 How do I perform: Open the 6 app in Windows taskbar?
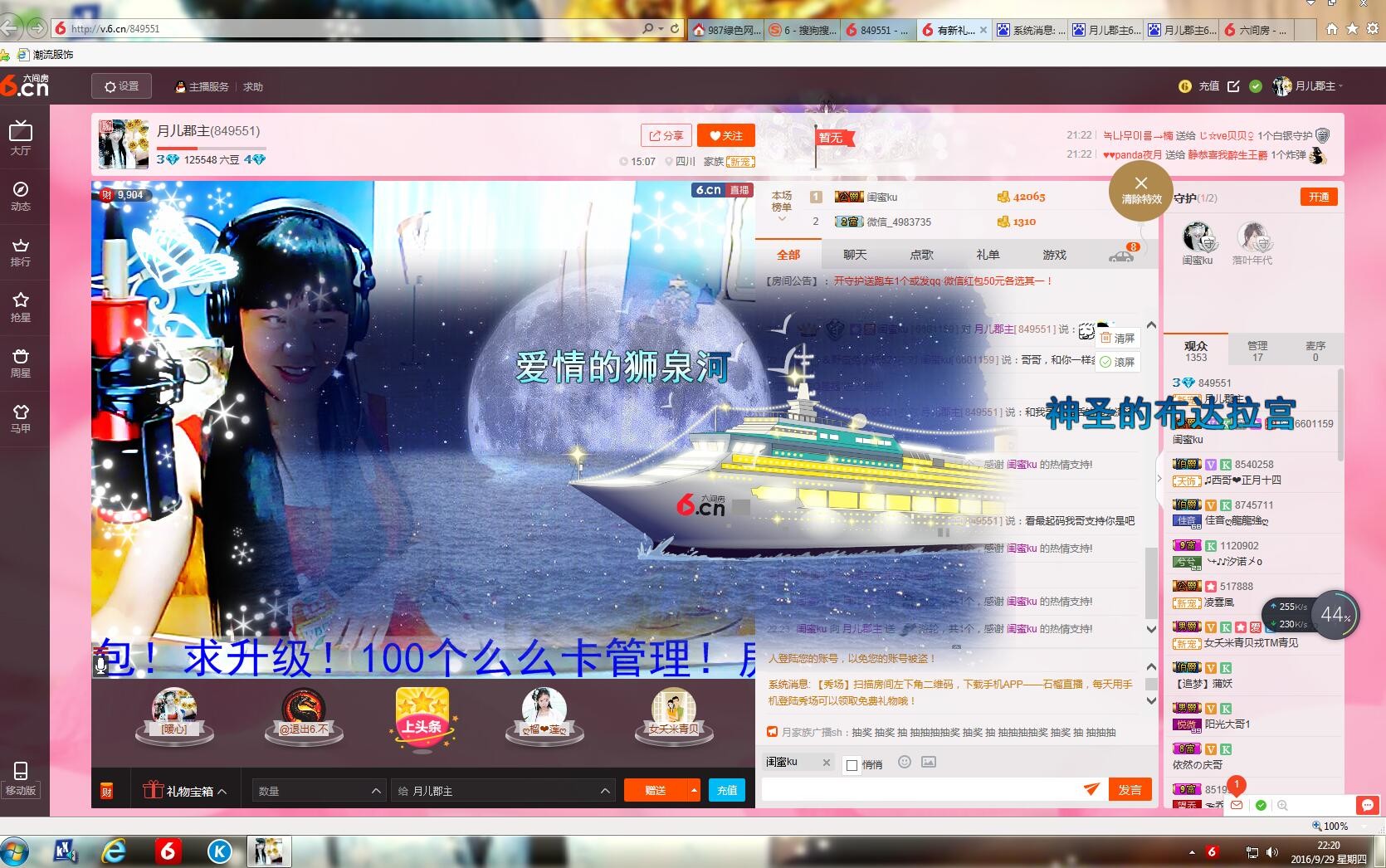[x=168, y=851]
